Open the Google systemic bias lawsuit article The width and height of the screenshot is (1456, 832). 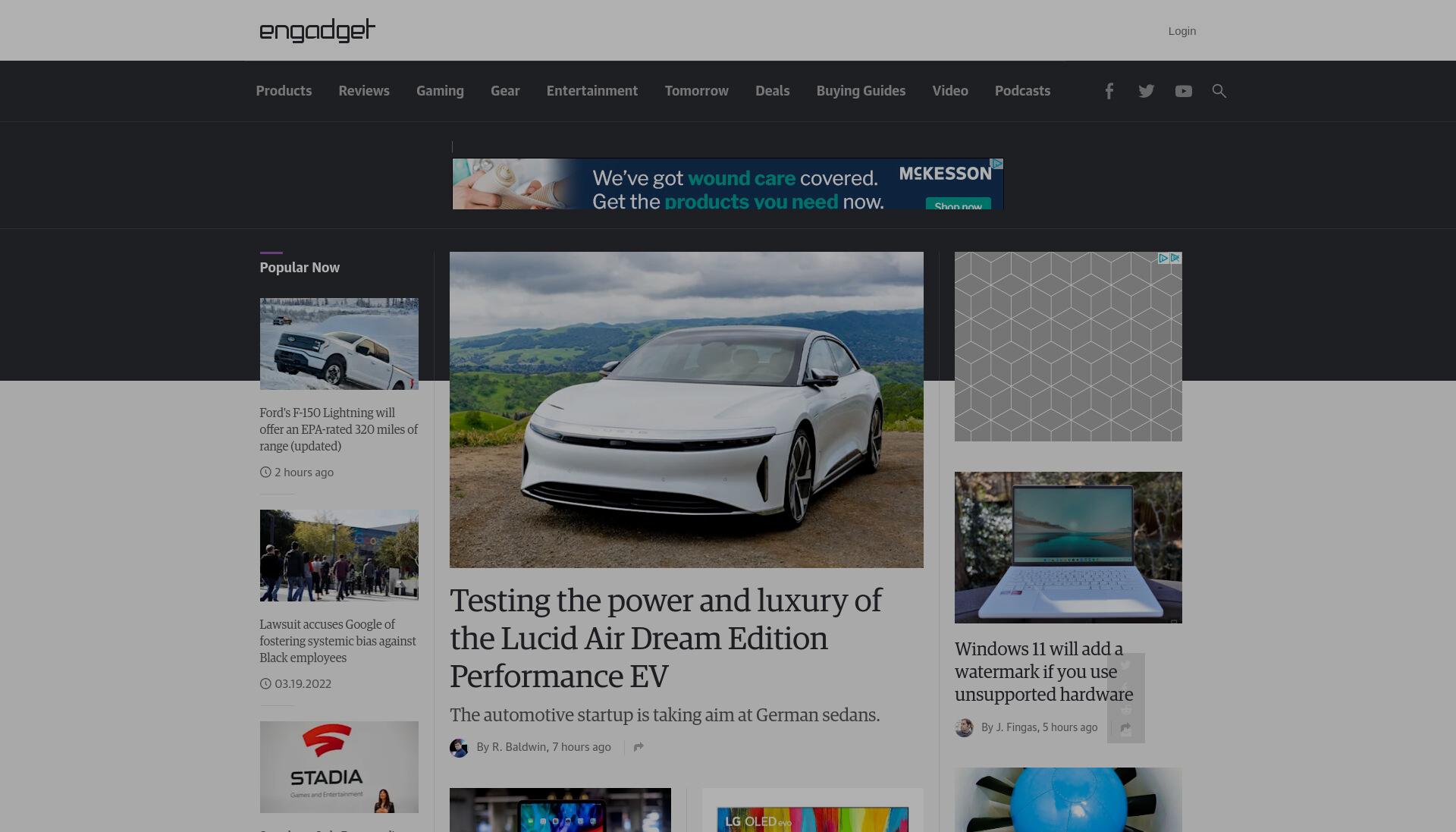338,641
